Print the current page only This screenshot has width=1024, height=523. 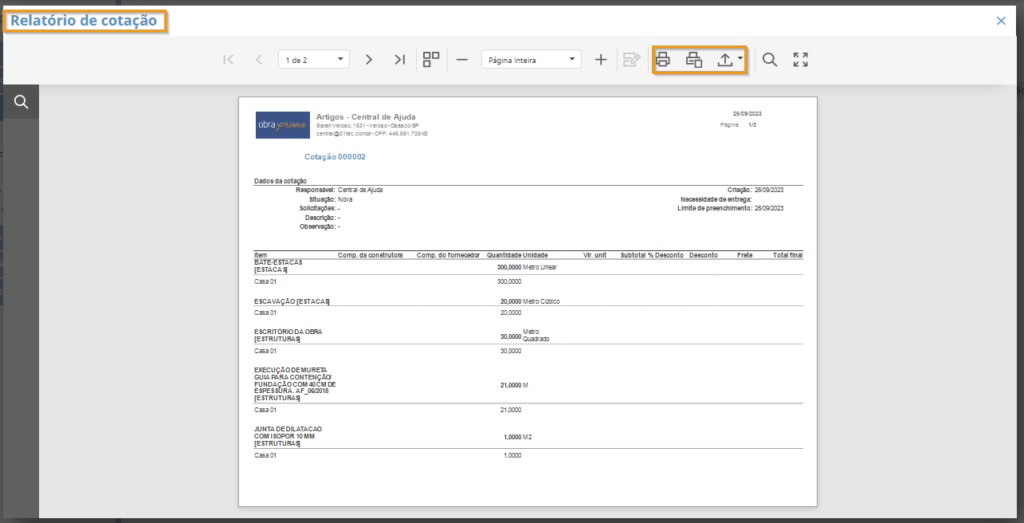694,59
